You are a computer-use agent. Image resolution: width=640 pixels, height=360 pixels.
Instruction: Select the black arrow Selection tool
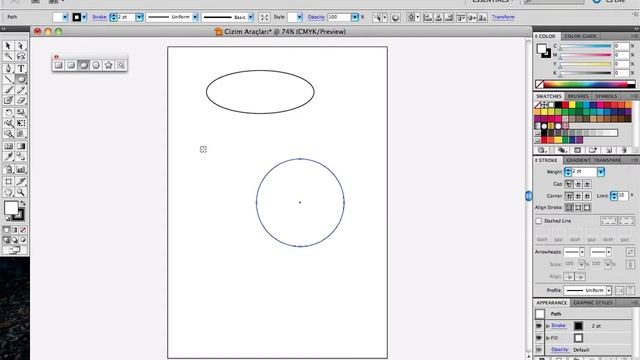coord(8,46)
